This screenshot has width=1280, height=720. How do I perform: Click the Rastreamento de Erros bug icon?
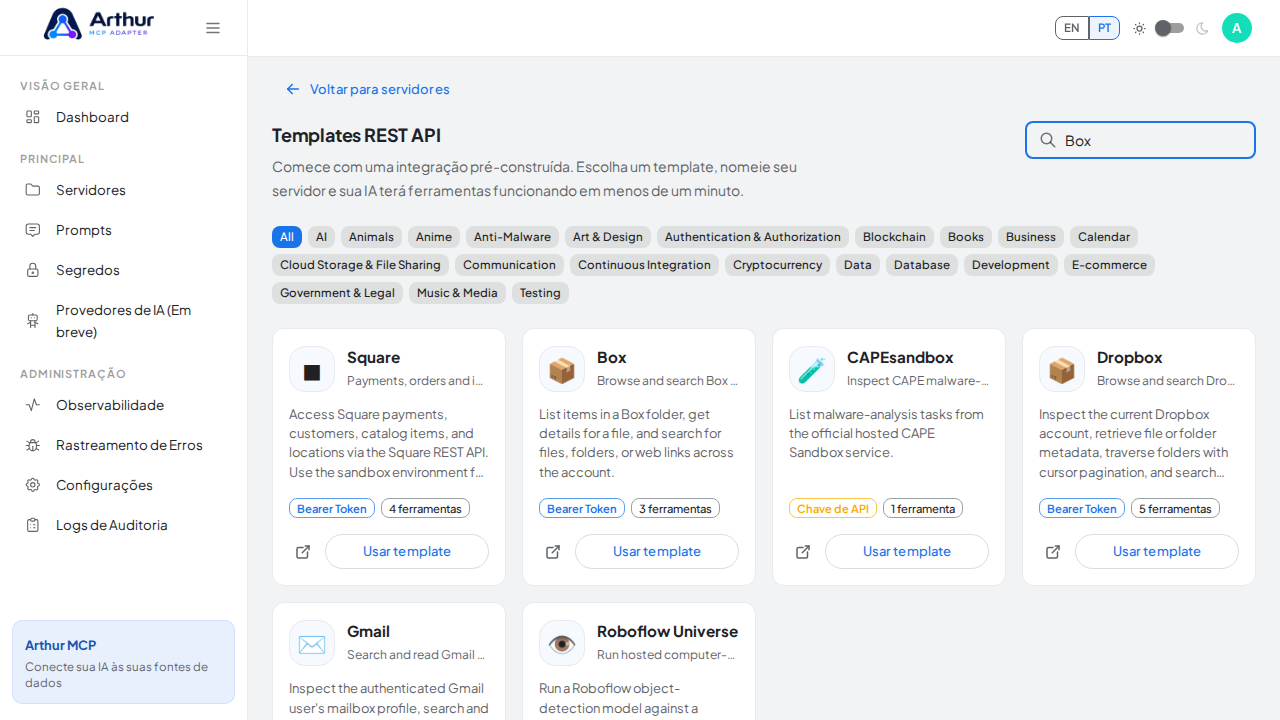tap(33, 445)
